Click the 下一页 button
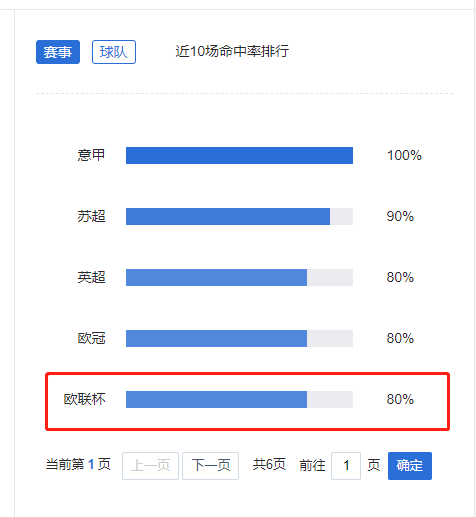The image size is (476, 517). click(x=211, y=466)
